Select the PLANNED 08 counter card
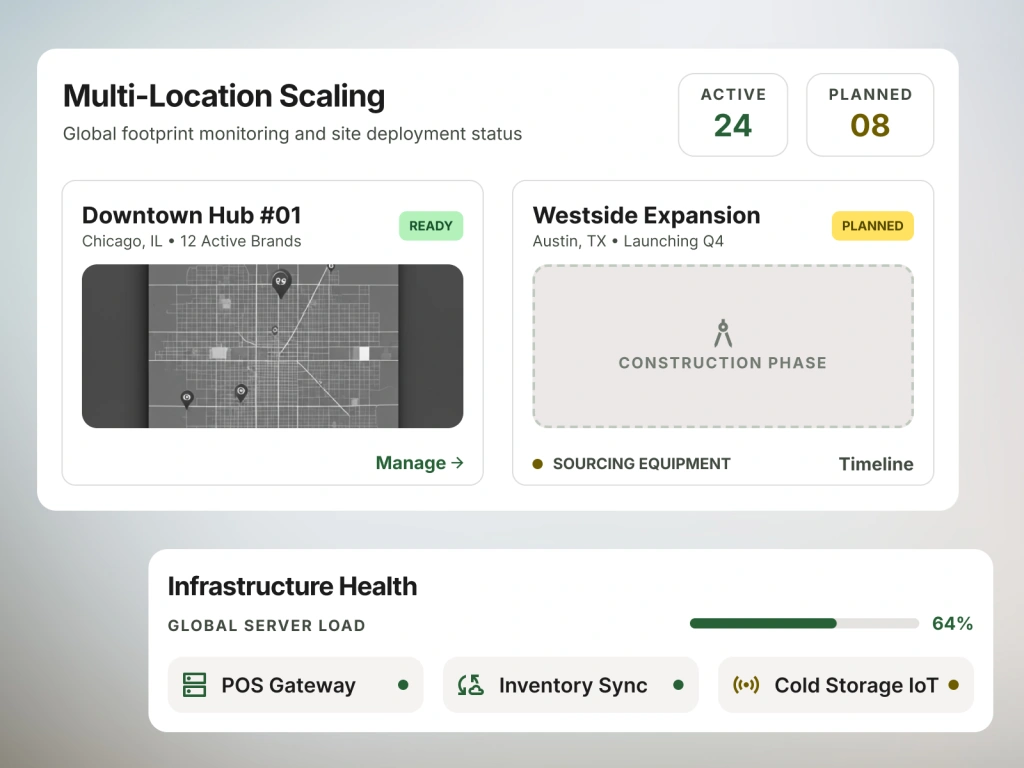The height and width of the screenshot is (768, 1024). pos(870,115)
